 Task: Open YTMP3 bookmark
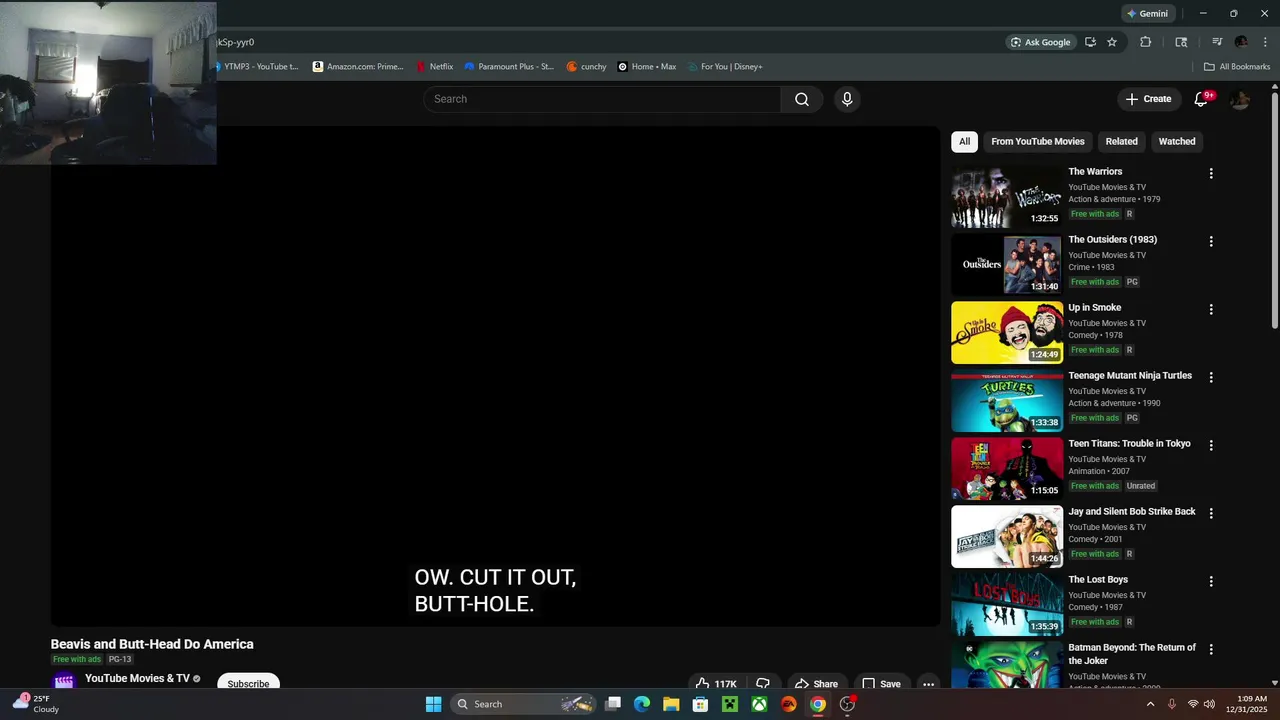pyautogui.click(x=256, y=67)
